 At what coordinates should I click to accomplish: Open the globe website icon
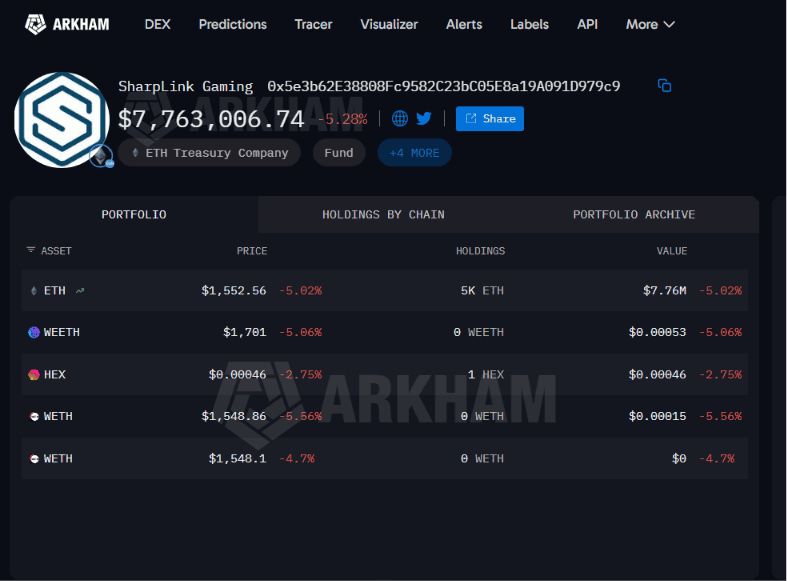point(400,118)
